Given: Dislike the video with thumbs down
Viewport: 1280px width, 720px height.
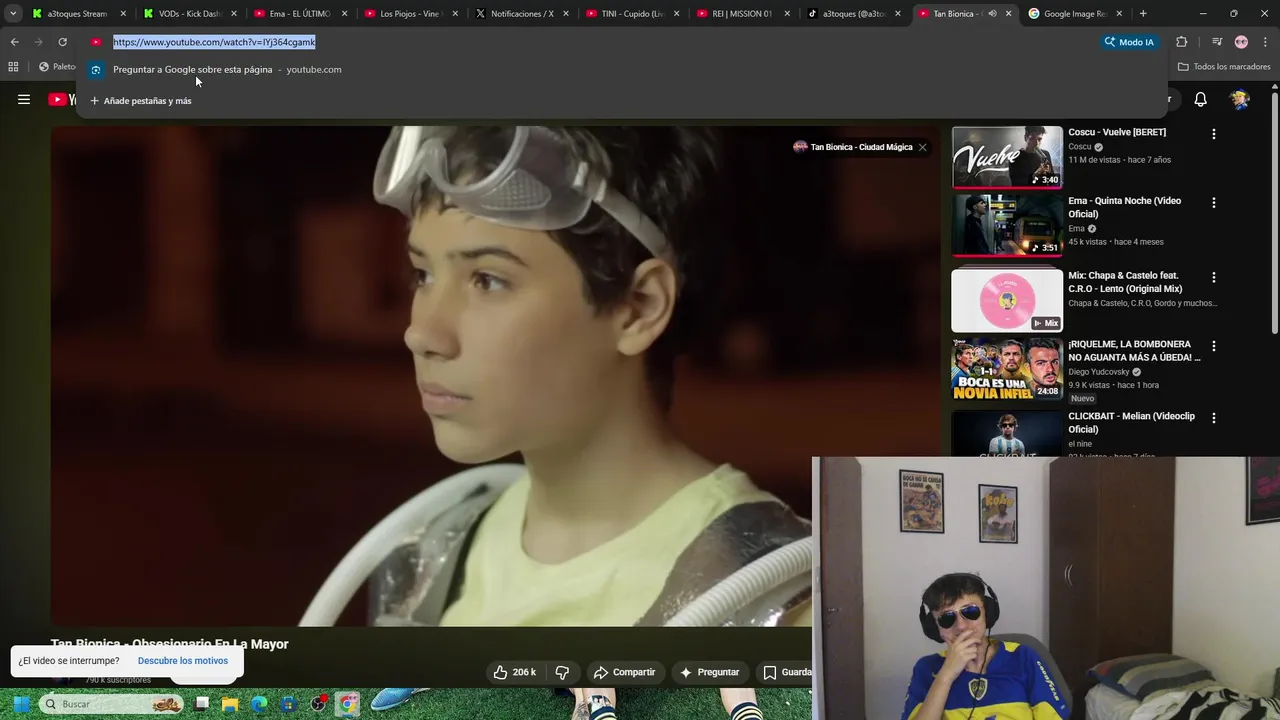Looking at the screenshot, I should click(562, 672).
